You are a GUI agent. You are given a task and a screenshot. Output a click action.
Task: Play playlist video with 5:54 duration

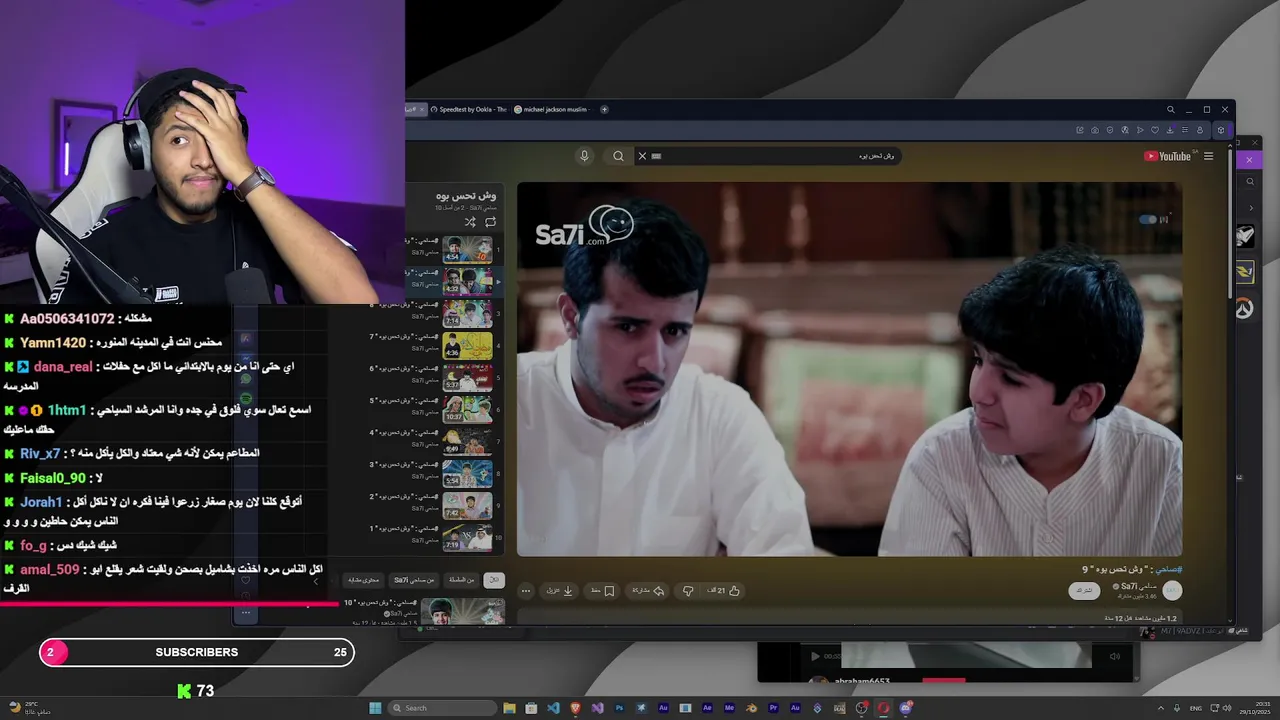coord(468,474)
